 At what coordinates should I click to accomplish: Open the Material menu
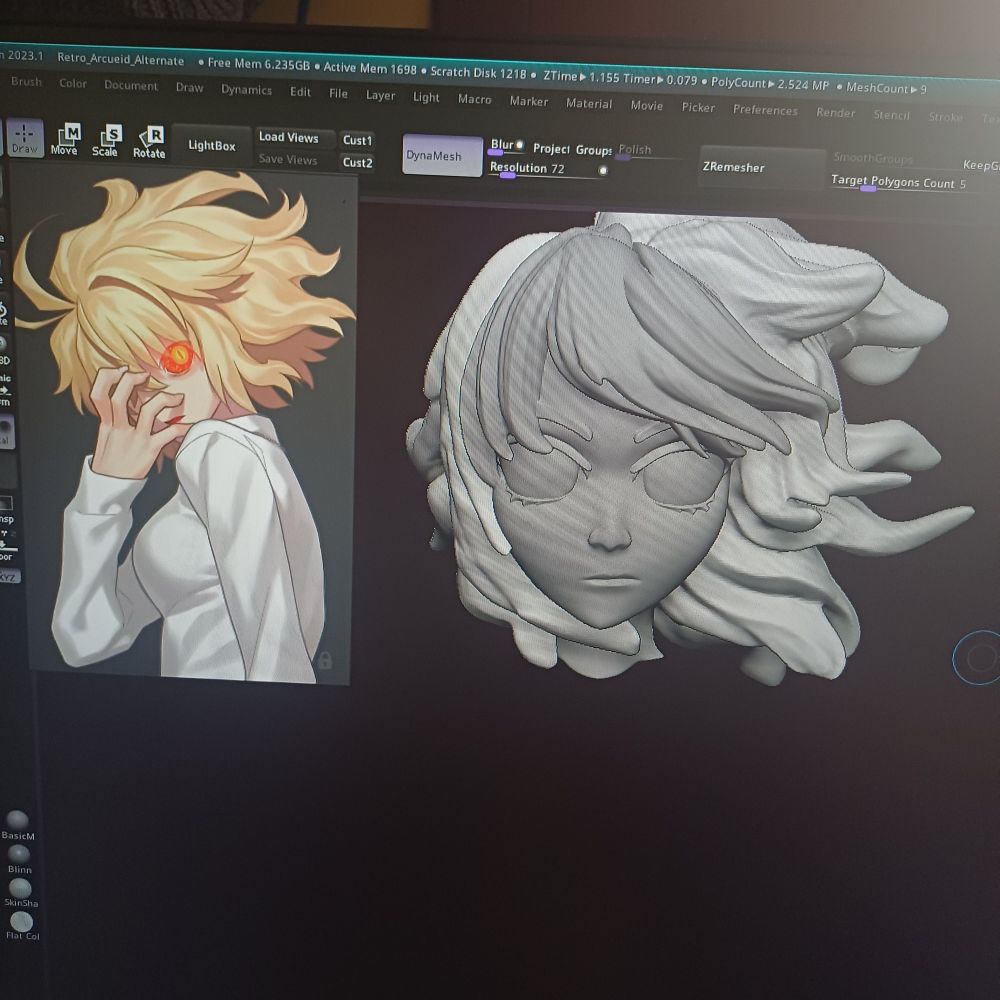point(589,104)
